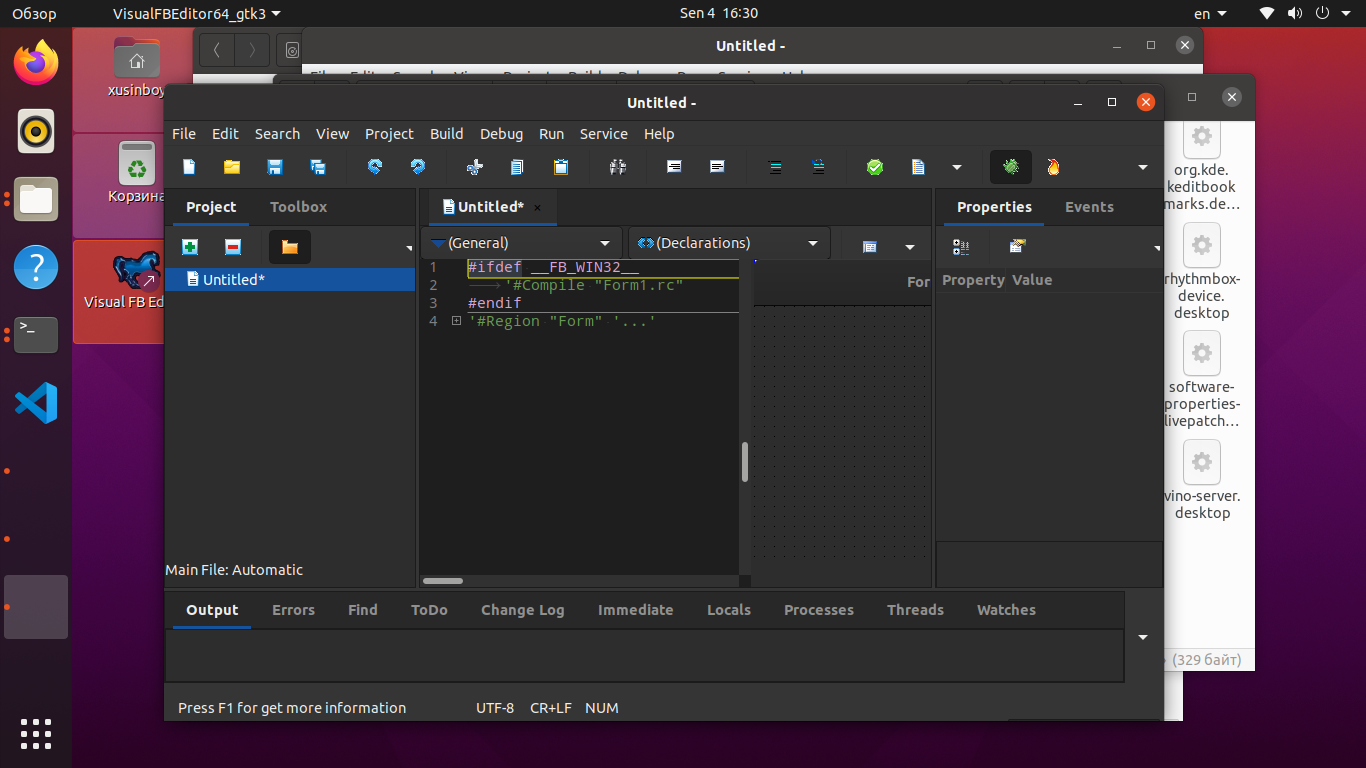Start debugging with the green bug icon
Viewport: 1366px width, 768px height.
point(1011,167)
